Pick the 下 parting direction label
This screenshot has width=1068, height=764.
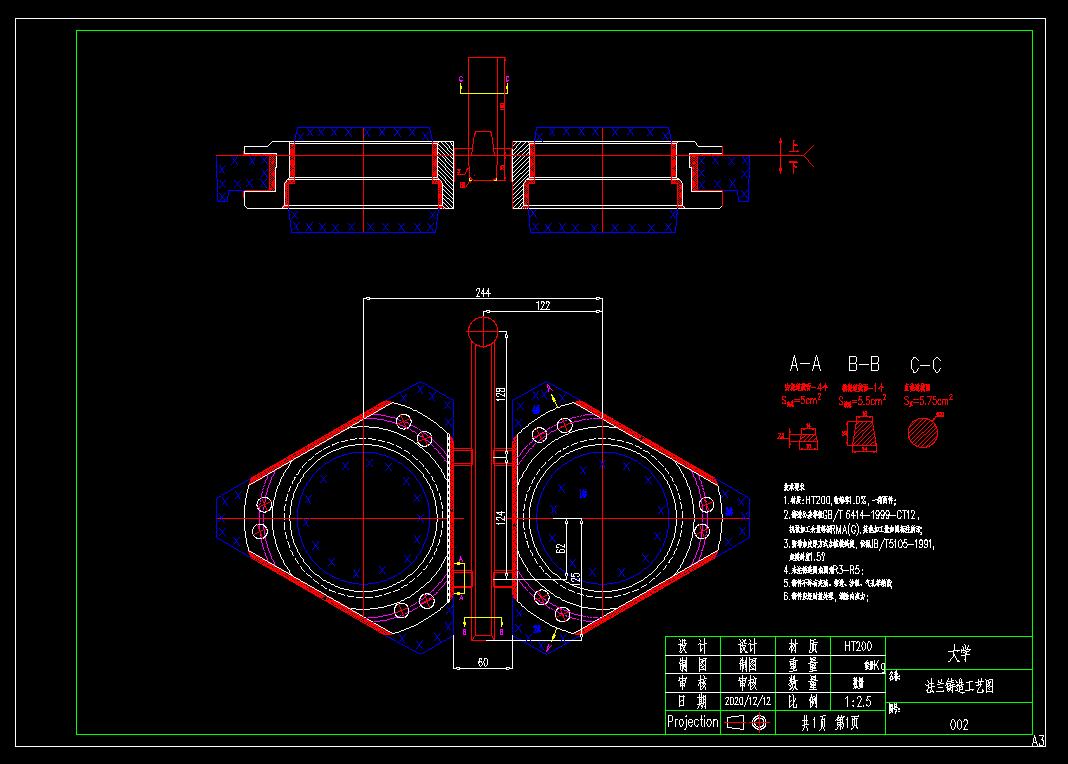coord(794,167)
